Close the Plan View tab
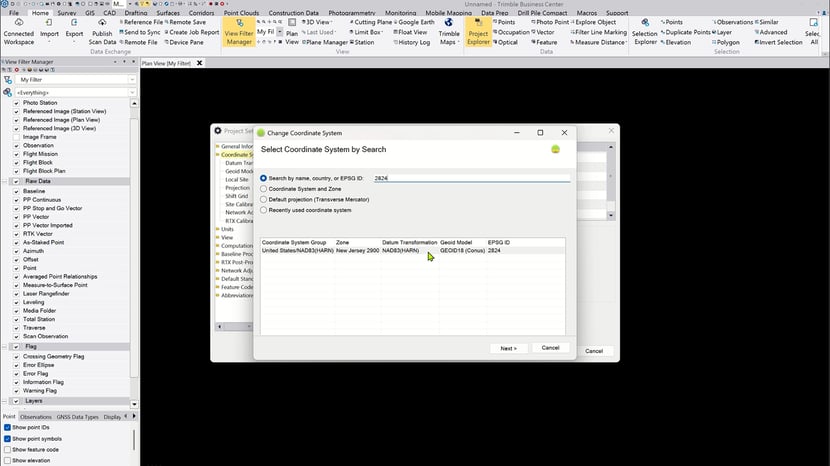The height and width of the screenshot is (466, 830). 200,63
